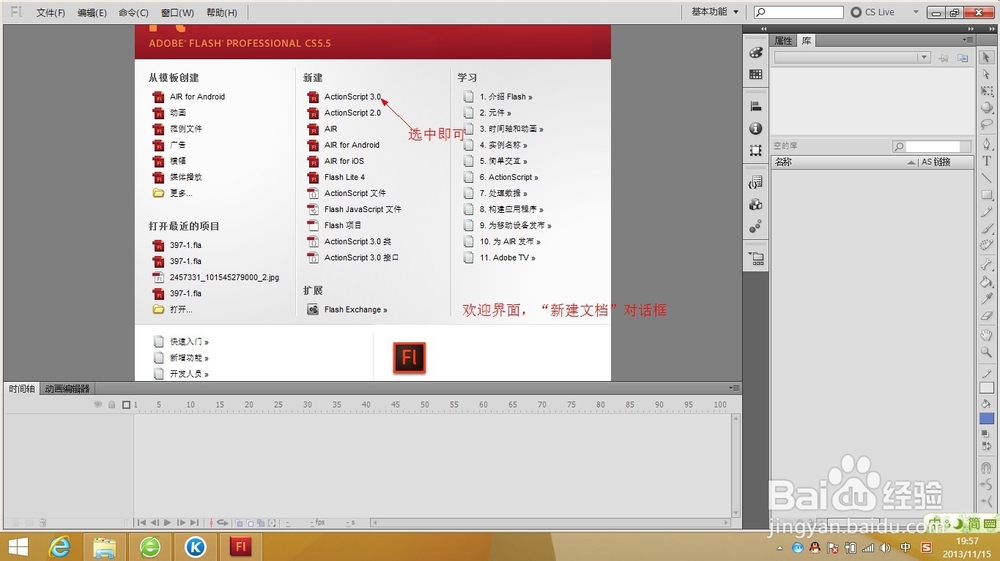Reset colors to black and white

986,434
